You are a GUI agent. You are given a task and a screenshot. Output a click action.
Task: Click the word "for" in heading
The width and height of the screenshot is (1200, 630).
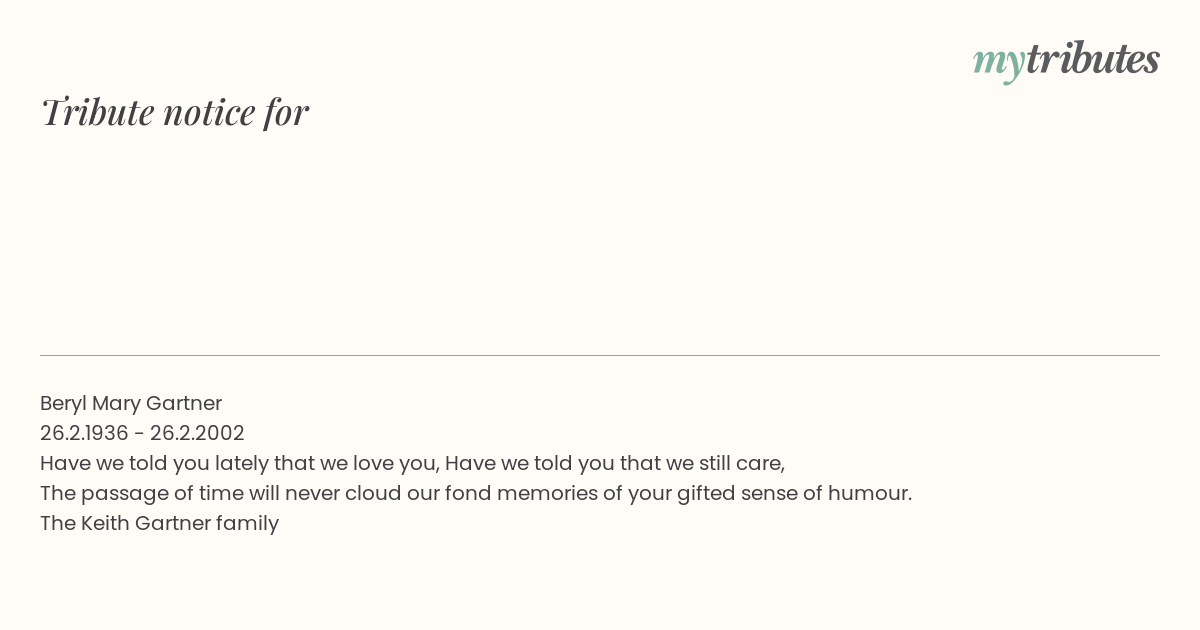point(286,113)
